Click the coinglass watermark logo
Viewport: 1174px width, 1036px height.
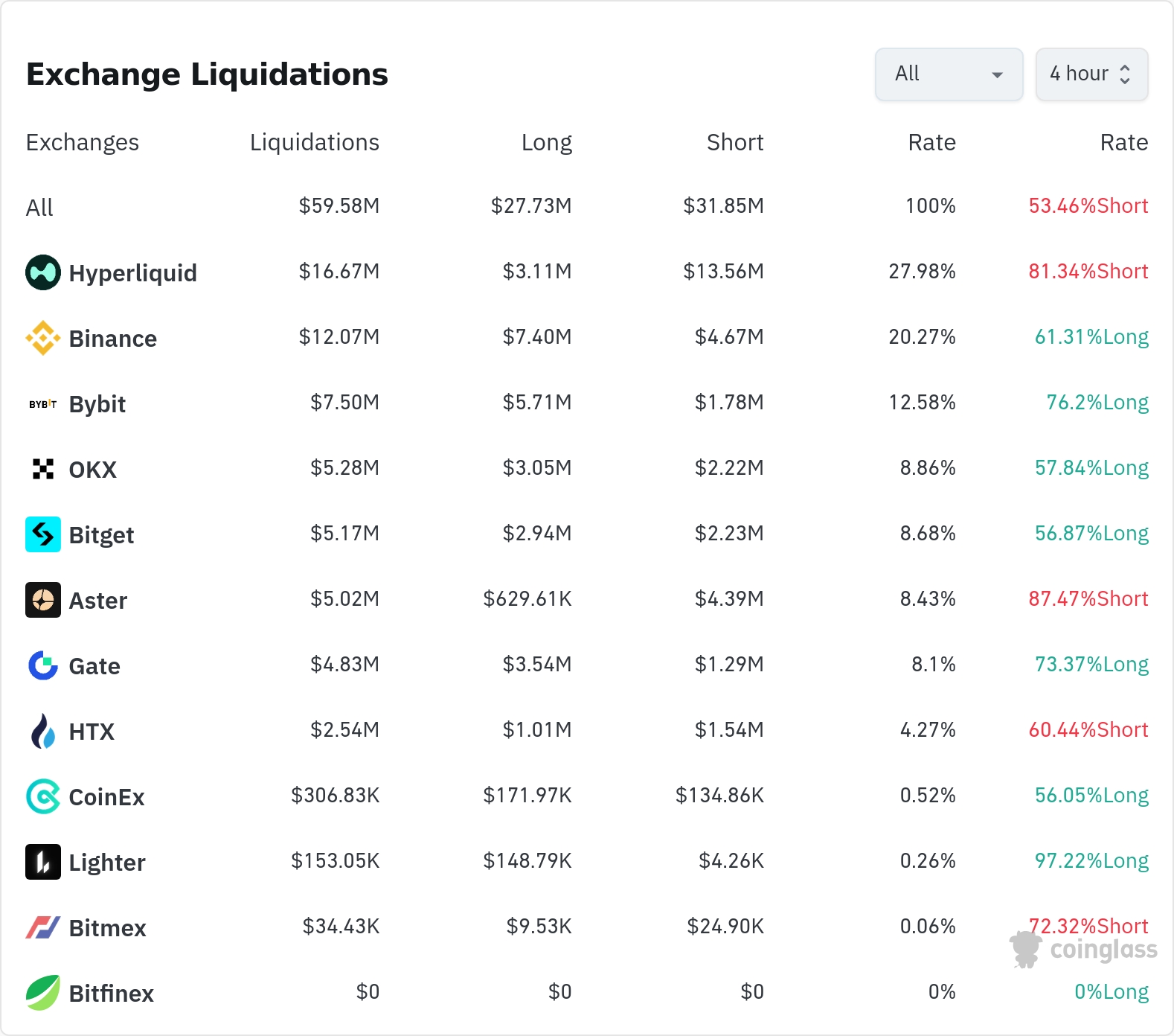tap(1084, 950)
